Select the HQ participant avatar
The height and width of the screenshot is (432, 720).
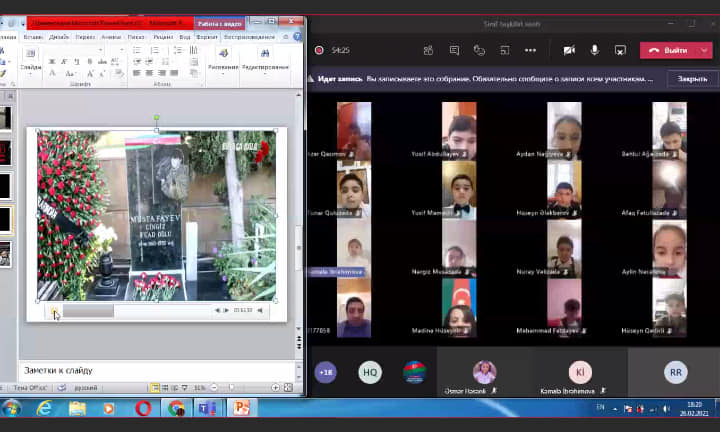pyautogui.click(x=370, y=372)
